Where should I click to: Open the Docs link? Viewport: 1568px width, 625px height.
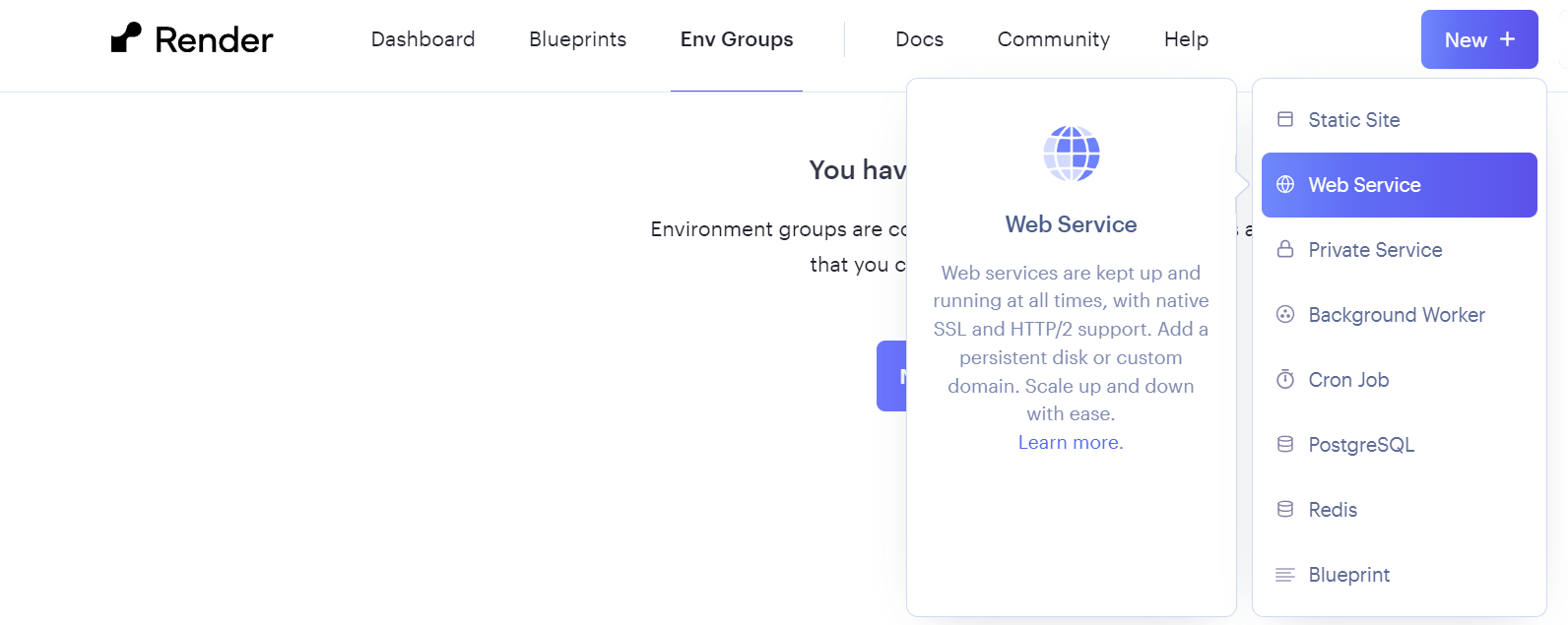pos(919,39)
